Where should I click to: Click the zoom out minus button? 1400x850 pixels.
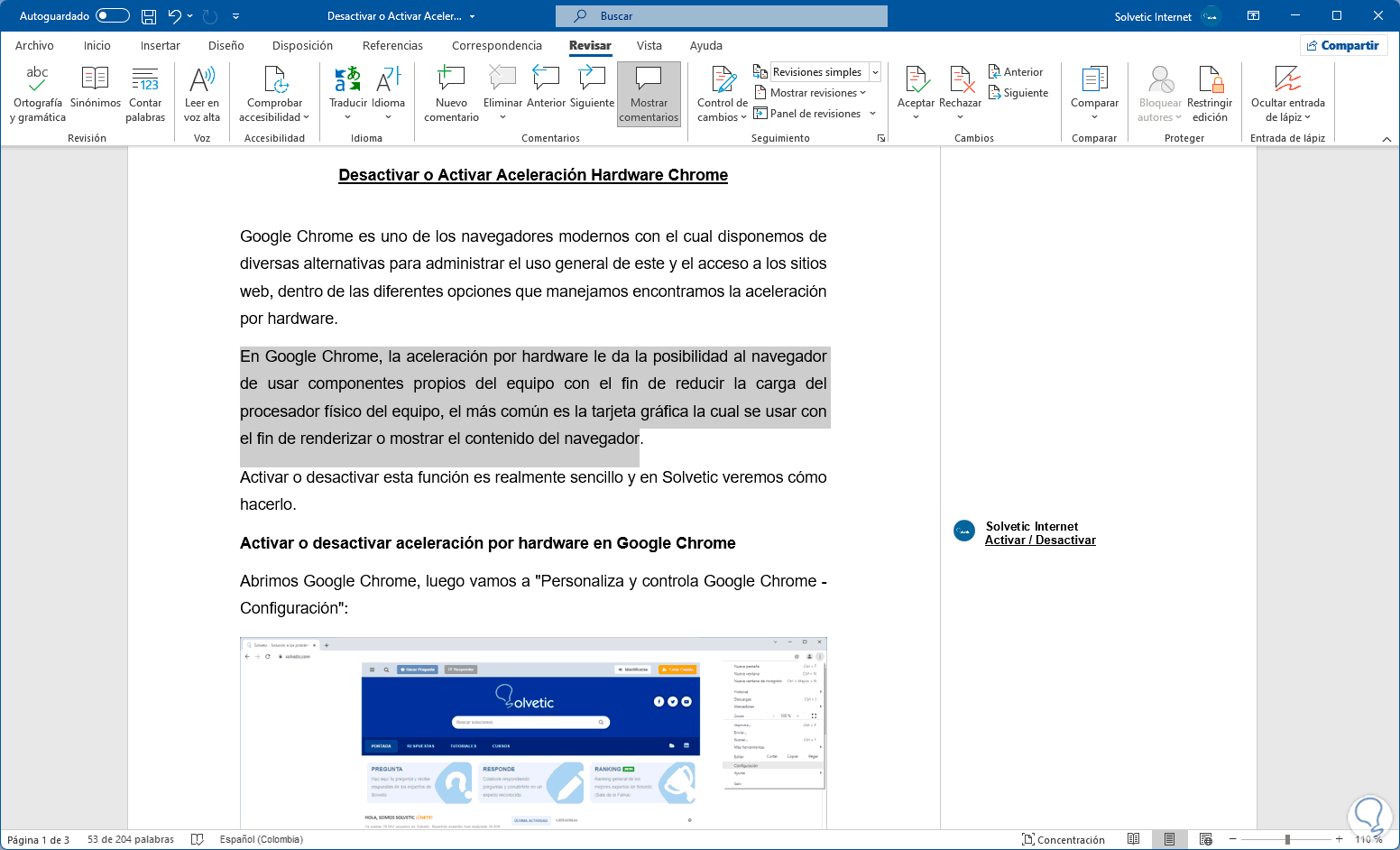point(1232,839)
